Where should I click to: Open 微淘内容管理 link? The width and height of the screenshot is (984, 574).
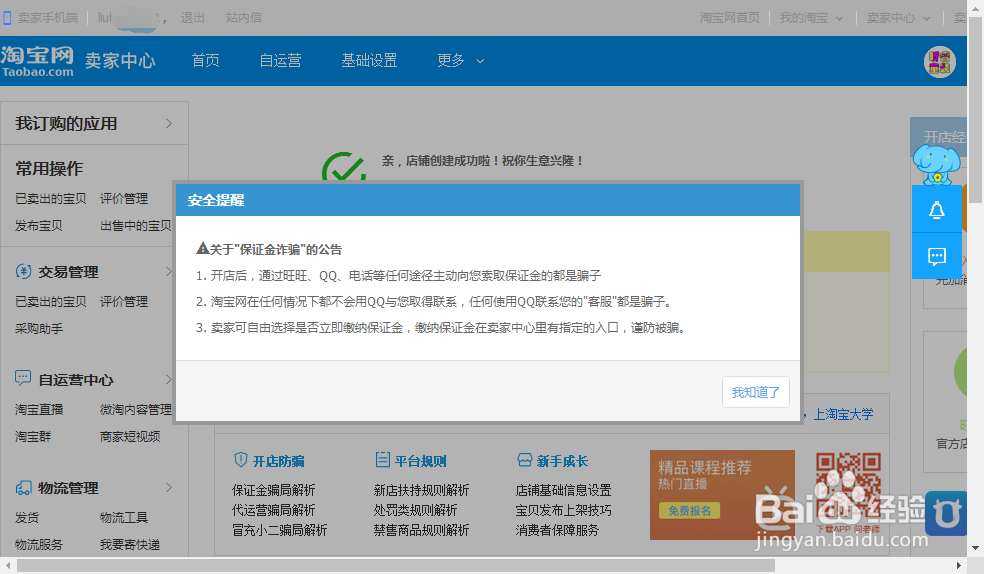tap(136, 409)
